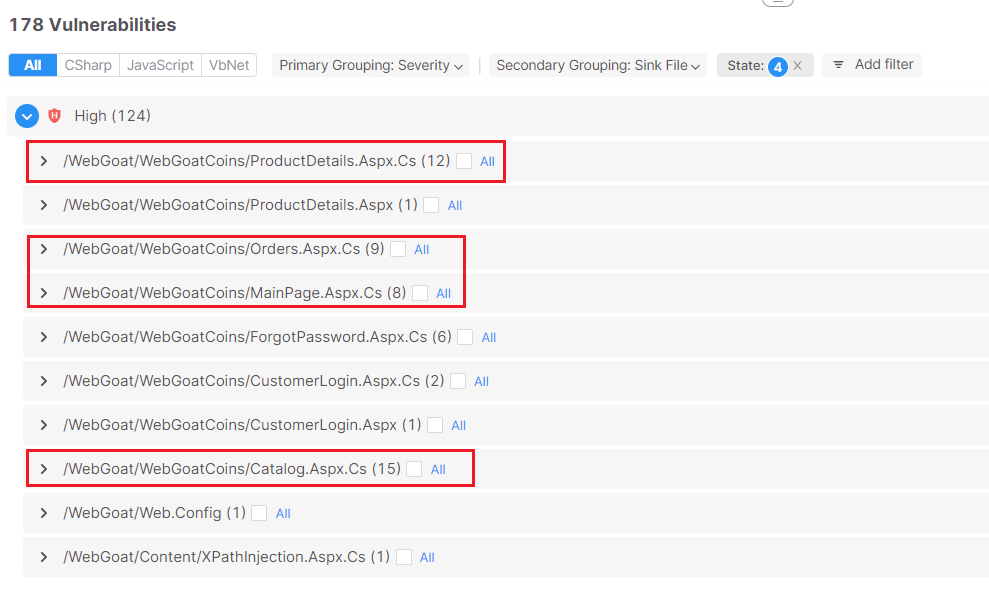This screenshot has width=989, height=591.
Task: Expand Orders.Aspx.Cs (9) row
Action: (44, 249)
